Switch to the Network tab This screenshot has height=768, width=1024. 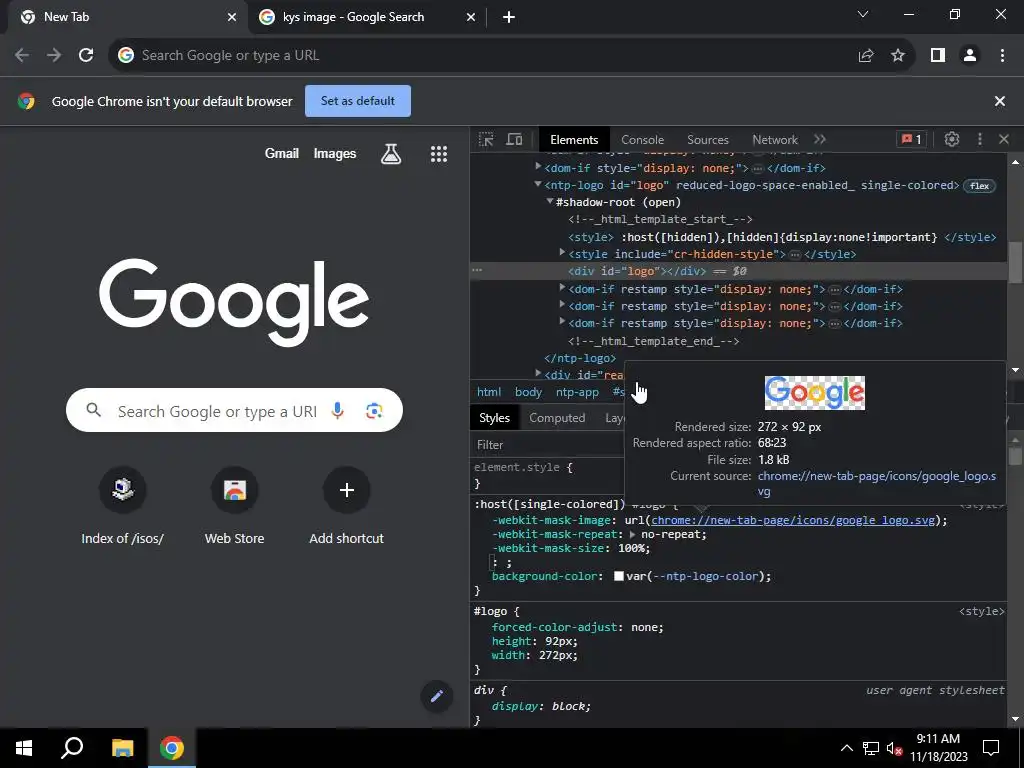click(775, 139)
